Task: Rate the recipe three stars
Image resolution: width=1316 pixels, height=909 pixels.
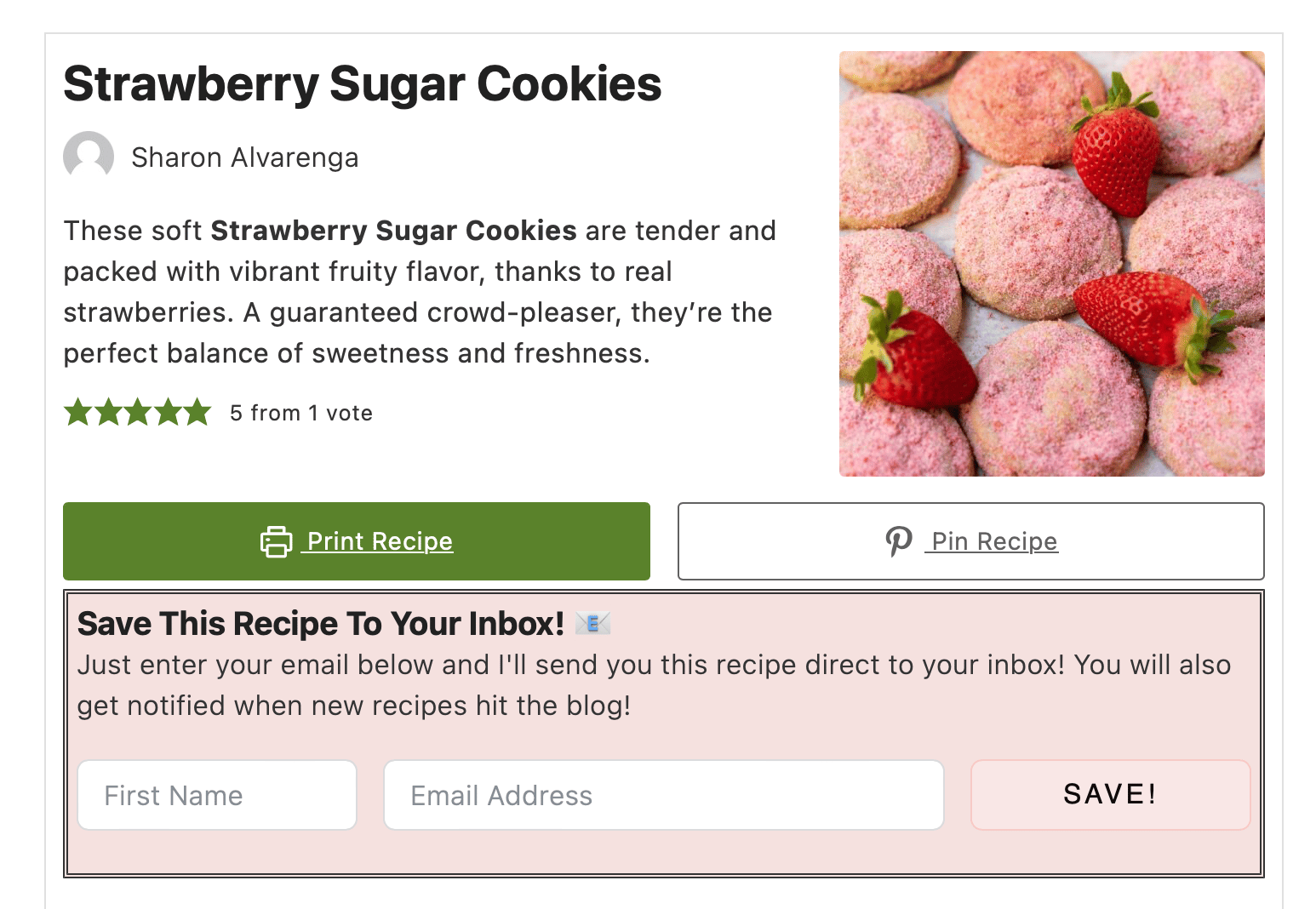Action: coord(138,413)
